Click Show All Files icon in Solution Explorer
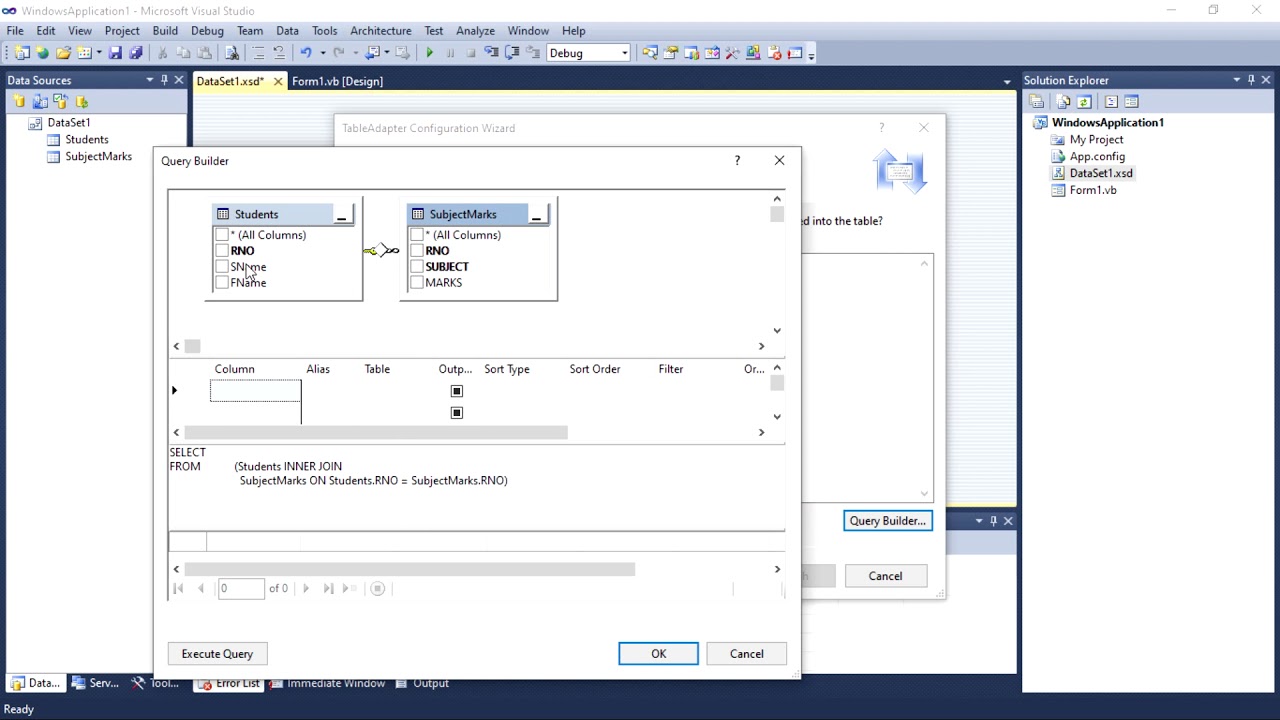This screenshot has width=1280, height=720. pyautogui.click(x=1063, y=101)
